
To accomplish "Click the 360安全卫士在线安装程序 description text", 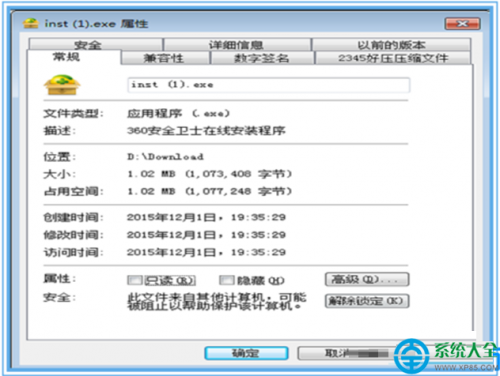I will [206, 131].
